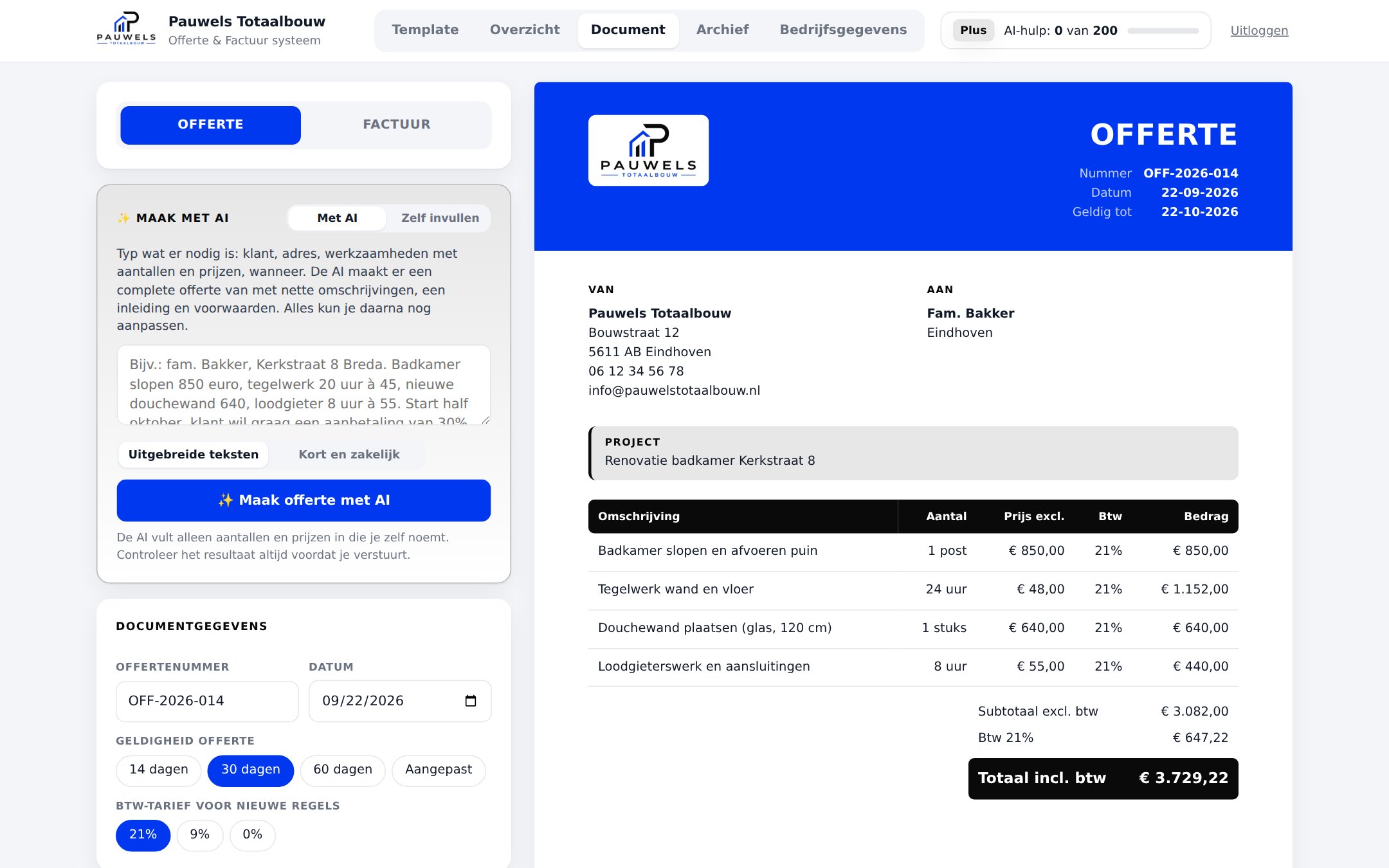
Task: Click the Uitloggen link
Action: point(1259,31)
